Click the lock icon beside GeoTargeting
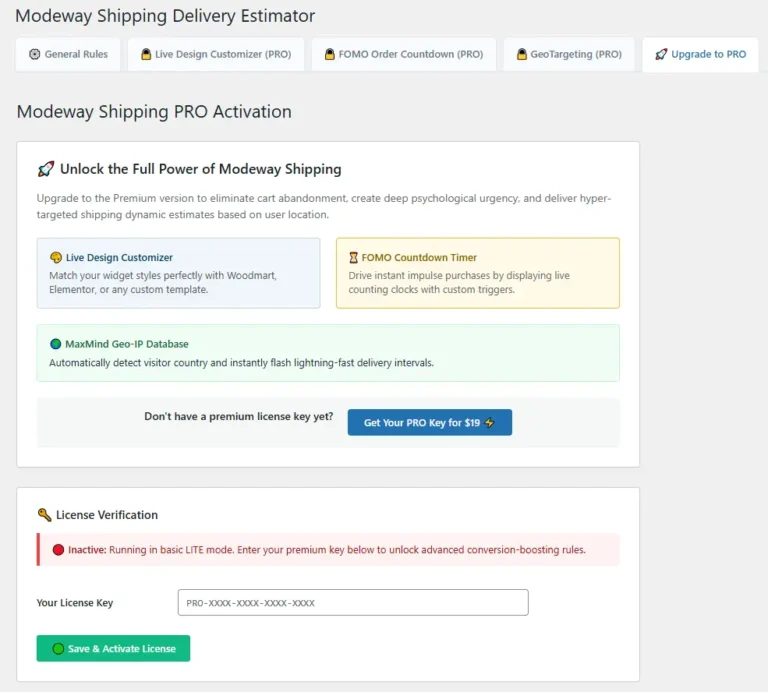The width and height of the screenshot is (768, 692). (522, 54)
